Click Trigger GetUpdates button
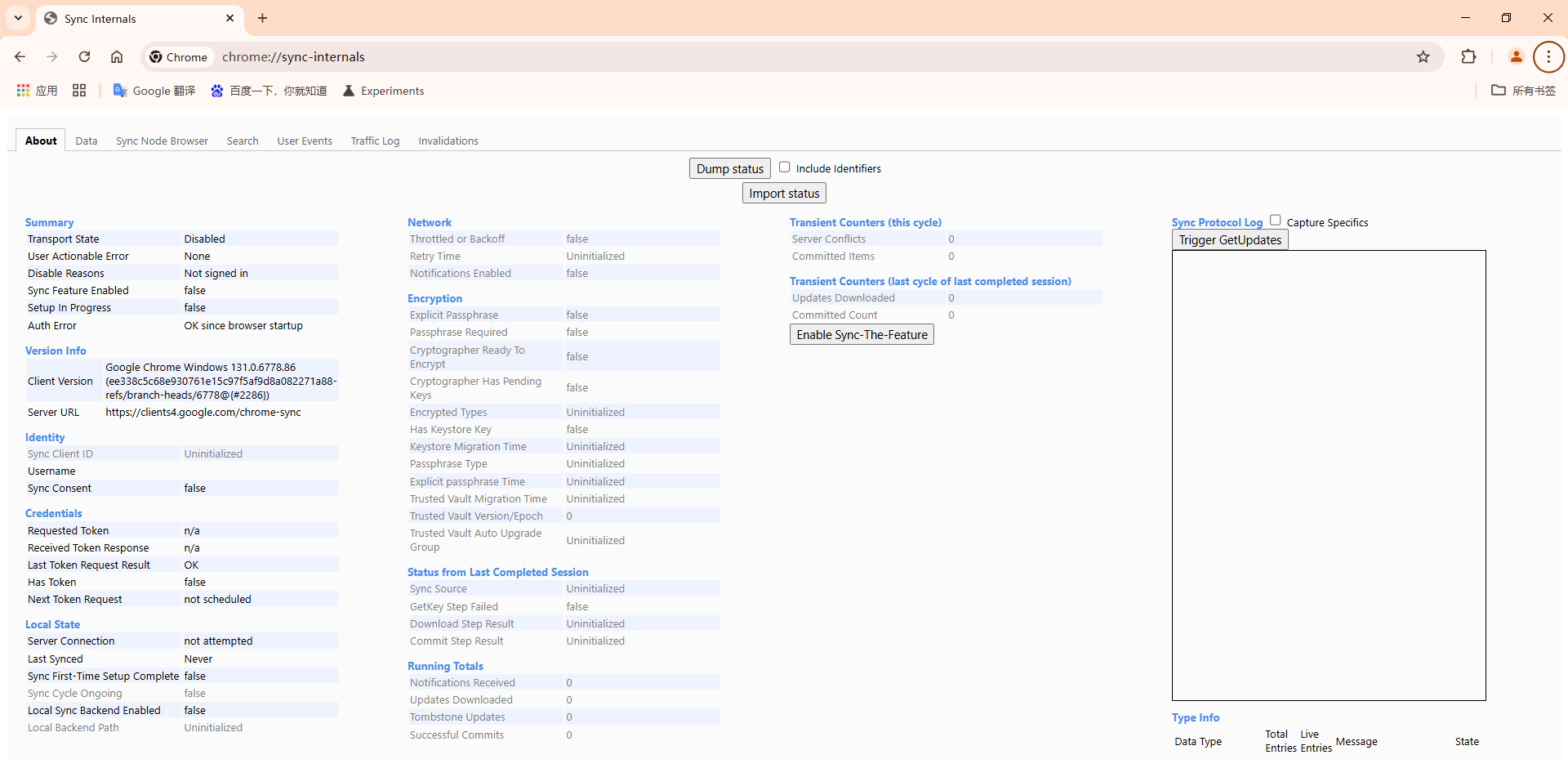 (1230, 239)
